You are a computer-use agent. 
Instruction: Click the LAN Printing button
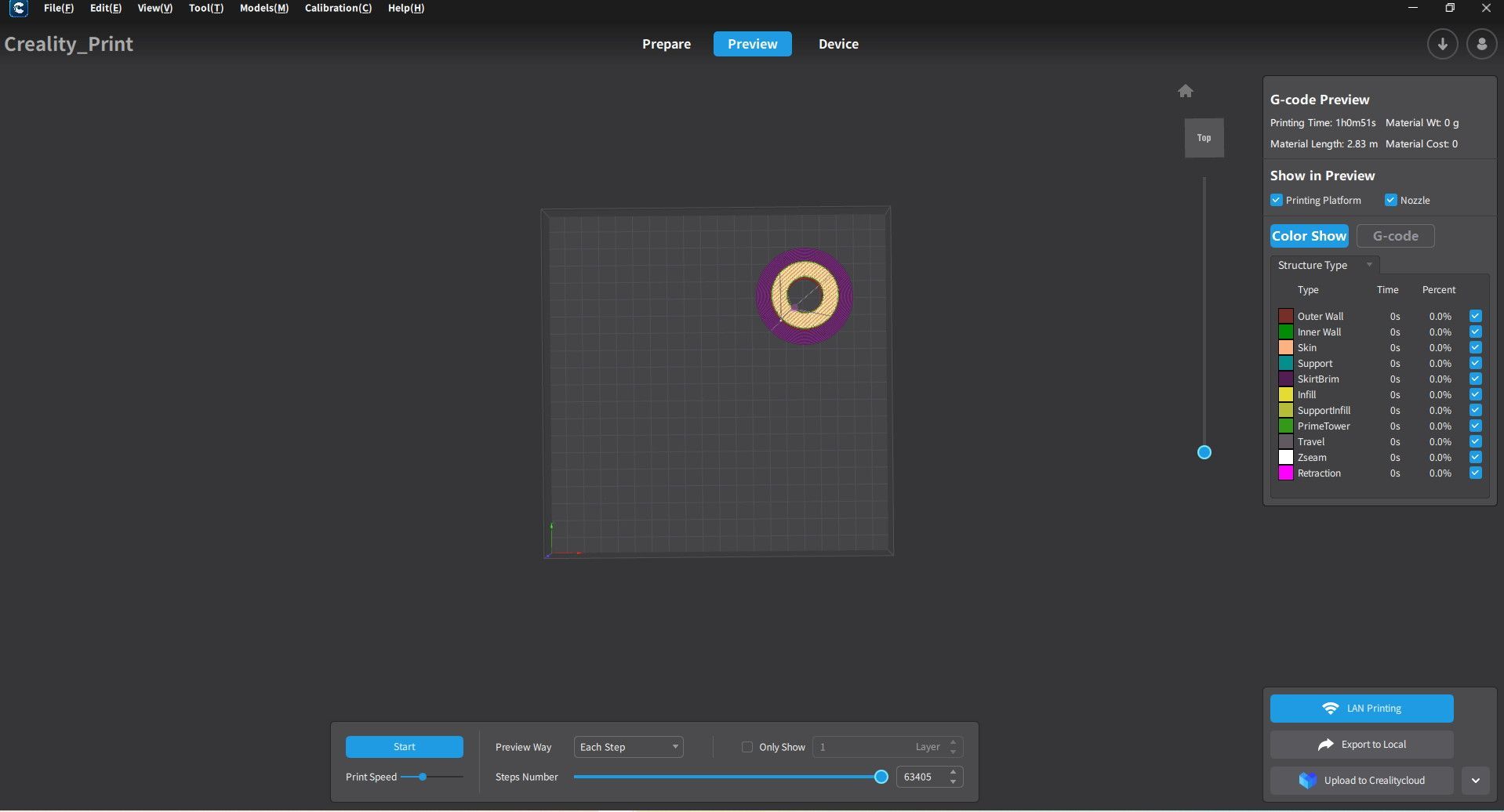1362,709
